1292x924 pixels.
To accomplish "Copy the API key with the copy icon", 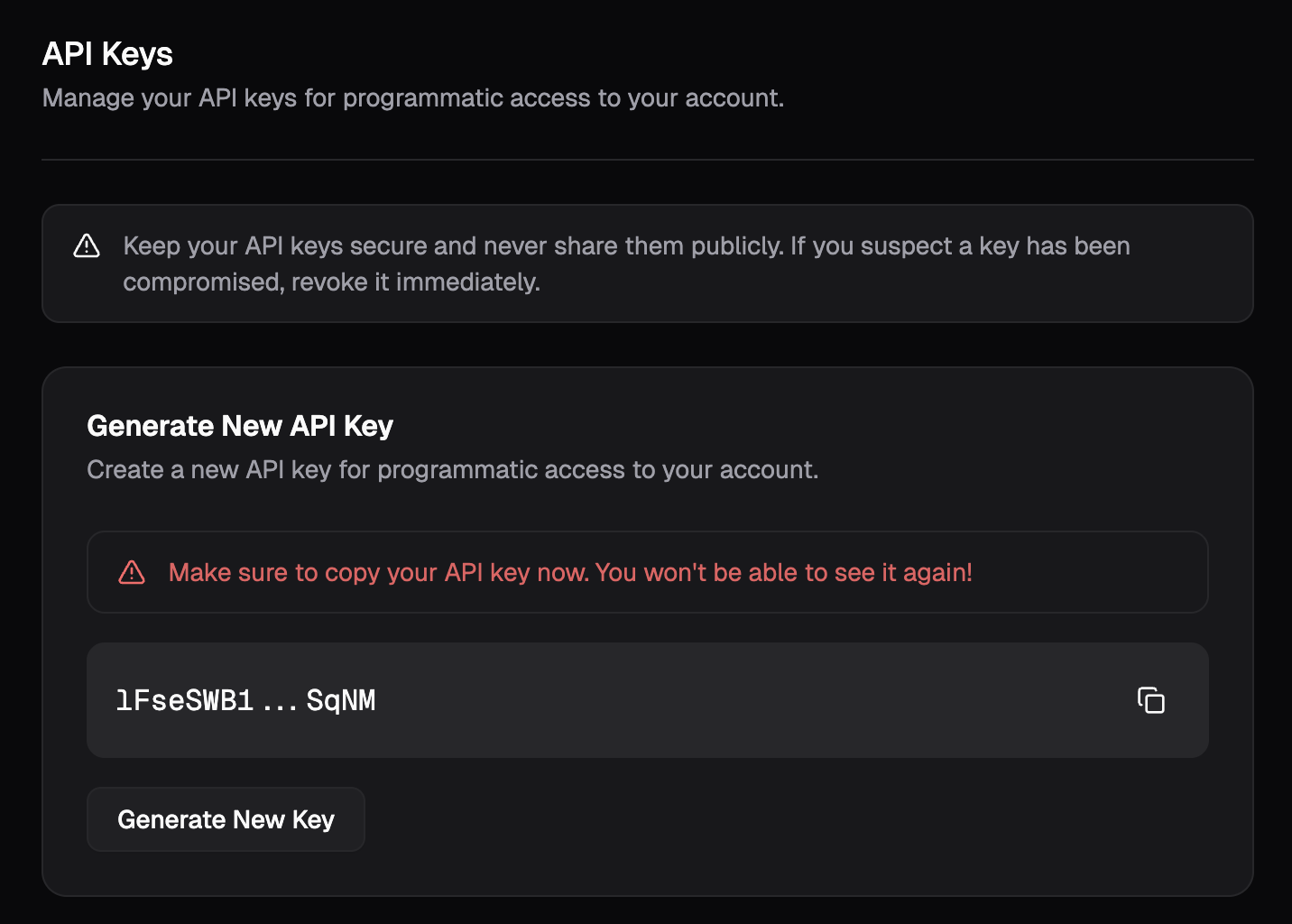I will pyautogui.click(x=1150, y=700).
